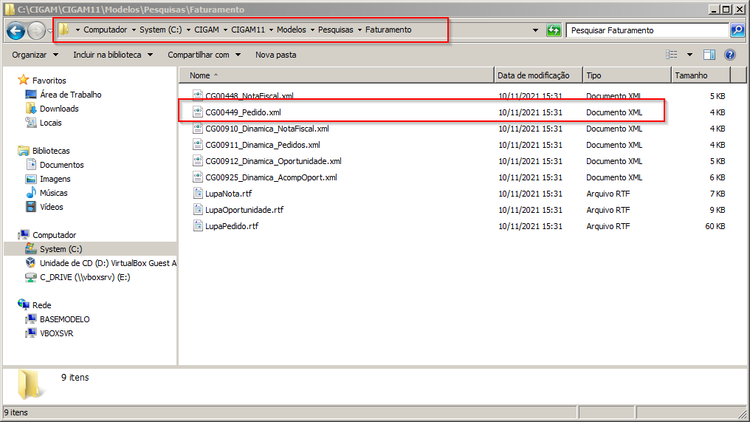The height and width of the screenshot is (422, 750).
Task: Sort by Data de modificação column
Action: pyautogui.click(x=538, y=75)
